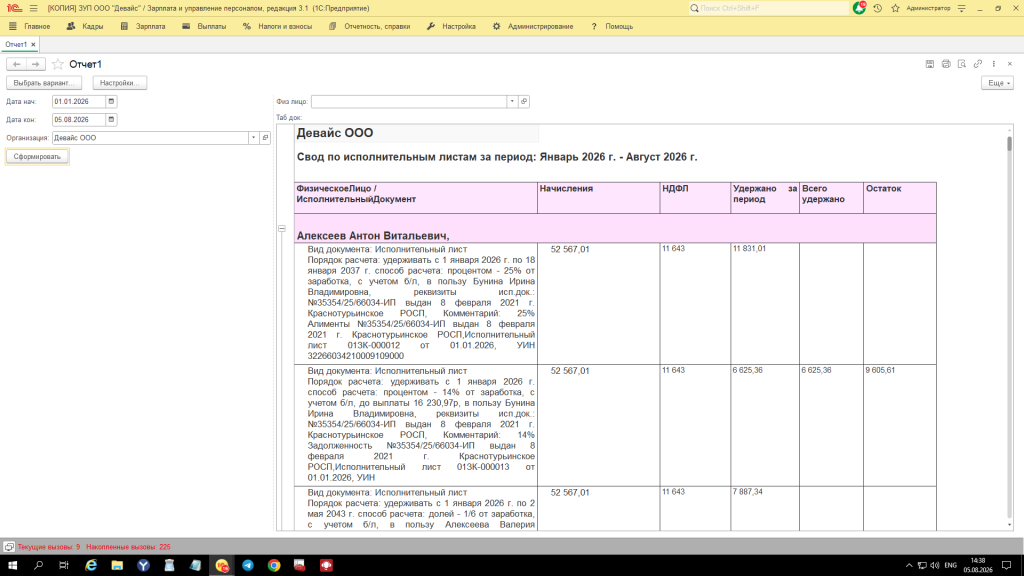Screen dimensions: 1024x576
Task: Open Google Chrome from taskbar
Action: (274, 566)
